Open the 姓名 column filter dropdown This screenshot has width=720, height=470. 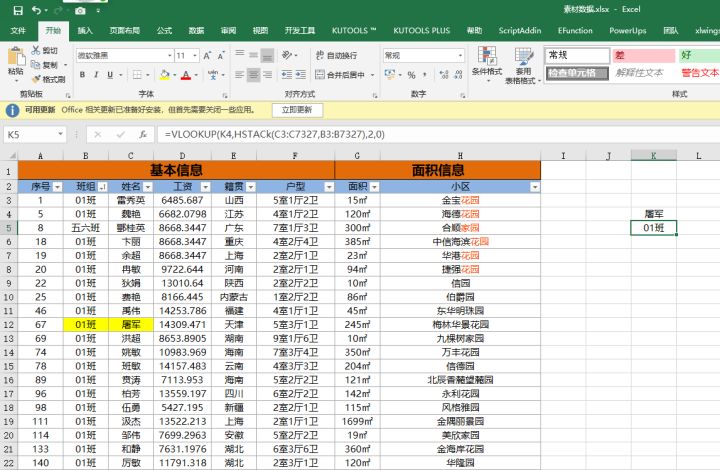pos(148,187)
